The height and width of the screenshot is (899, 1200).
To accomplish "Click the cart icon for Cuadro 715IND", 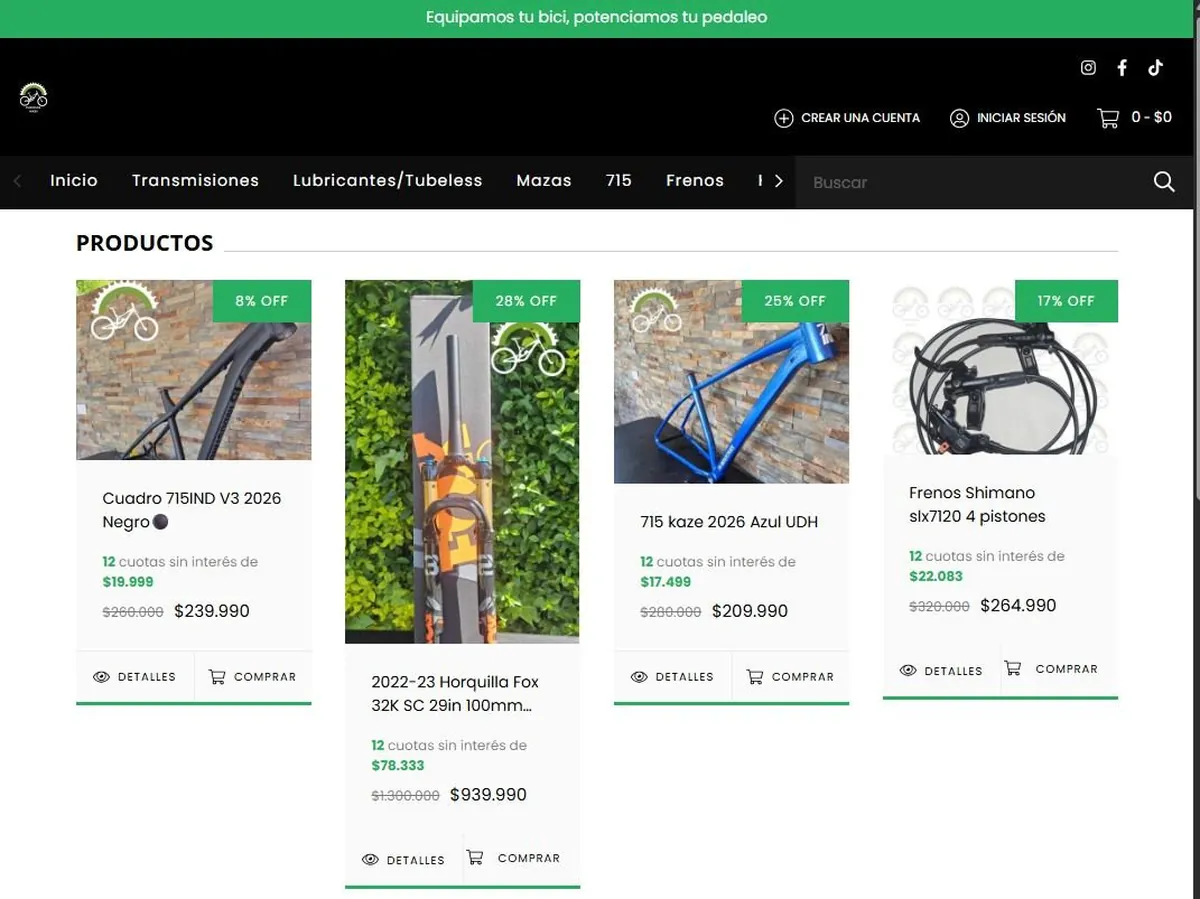I will (x=217, y=677).
